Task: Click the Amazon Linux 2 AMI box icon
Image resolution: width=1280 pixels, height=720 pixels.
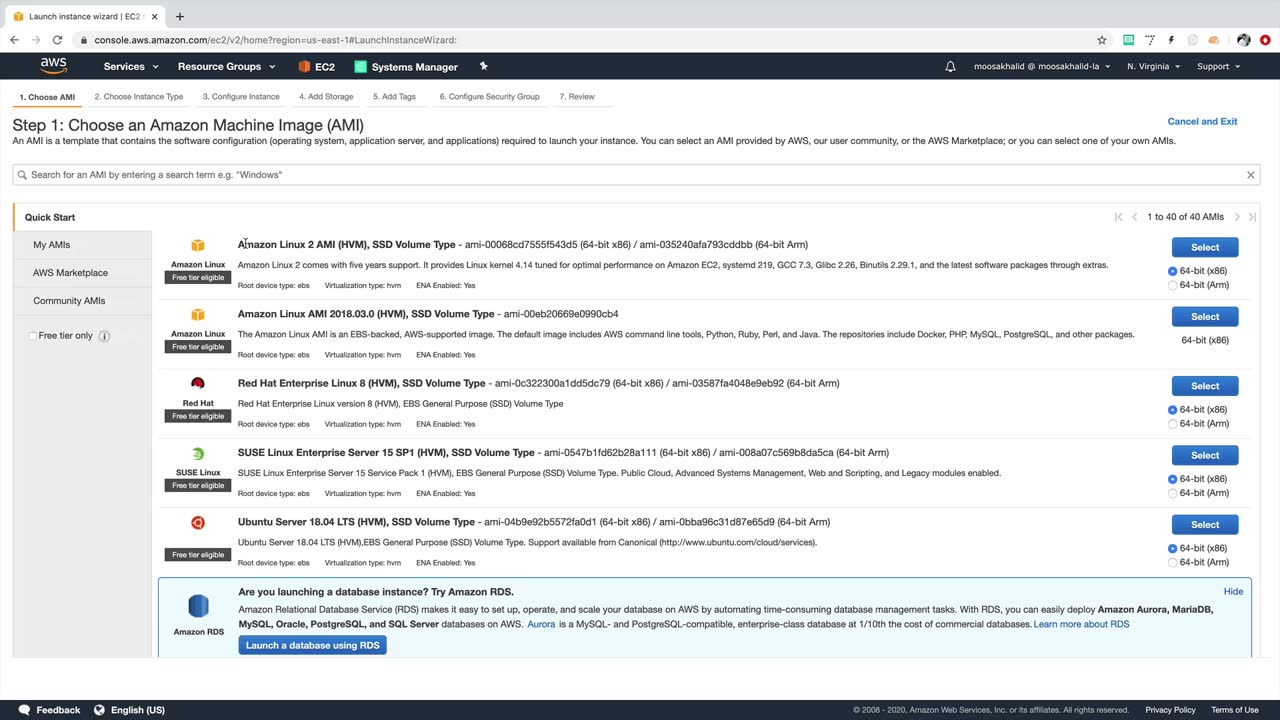Action: (x=198, y=246)
